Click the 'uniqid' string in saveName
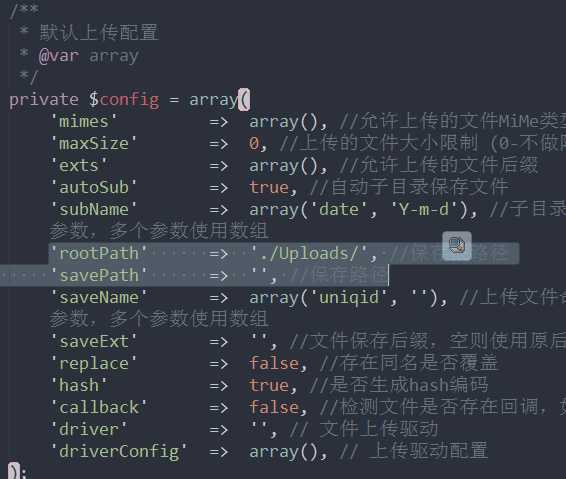566x479 pixels. [x=348, y=298]
